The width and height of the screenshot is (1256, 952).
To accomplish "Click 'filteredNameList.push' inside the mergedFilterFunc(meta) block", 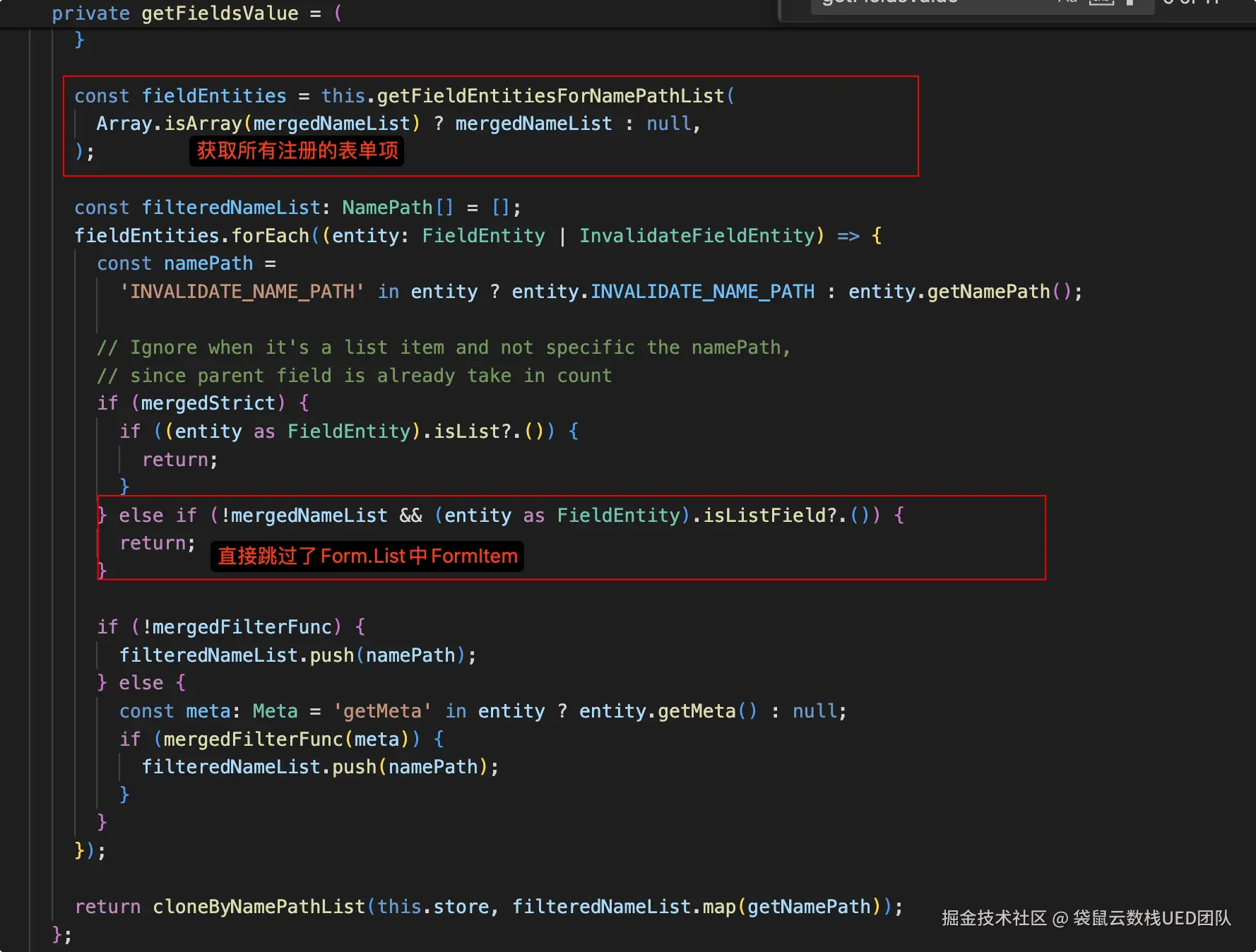I will click(259, 767).
